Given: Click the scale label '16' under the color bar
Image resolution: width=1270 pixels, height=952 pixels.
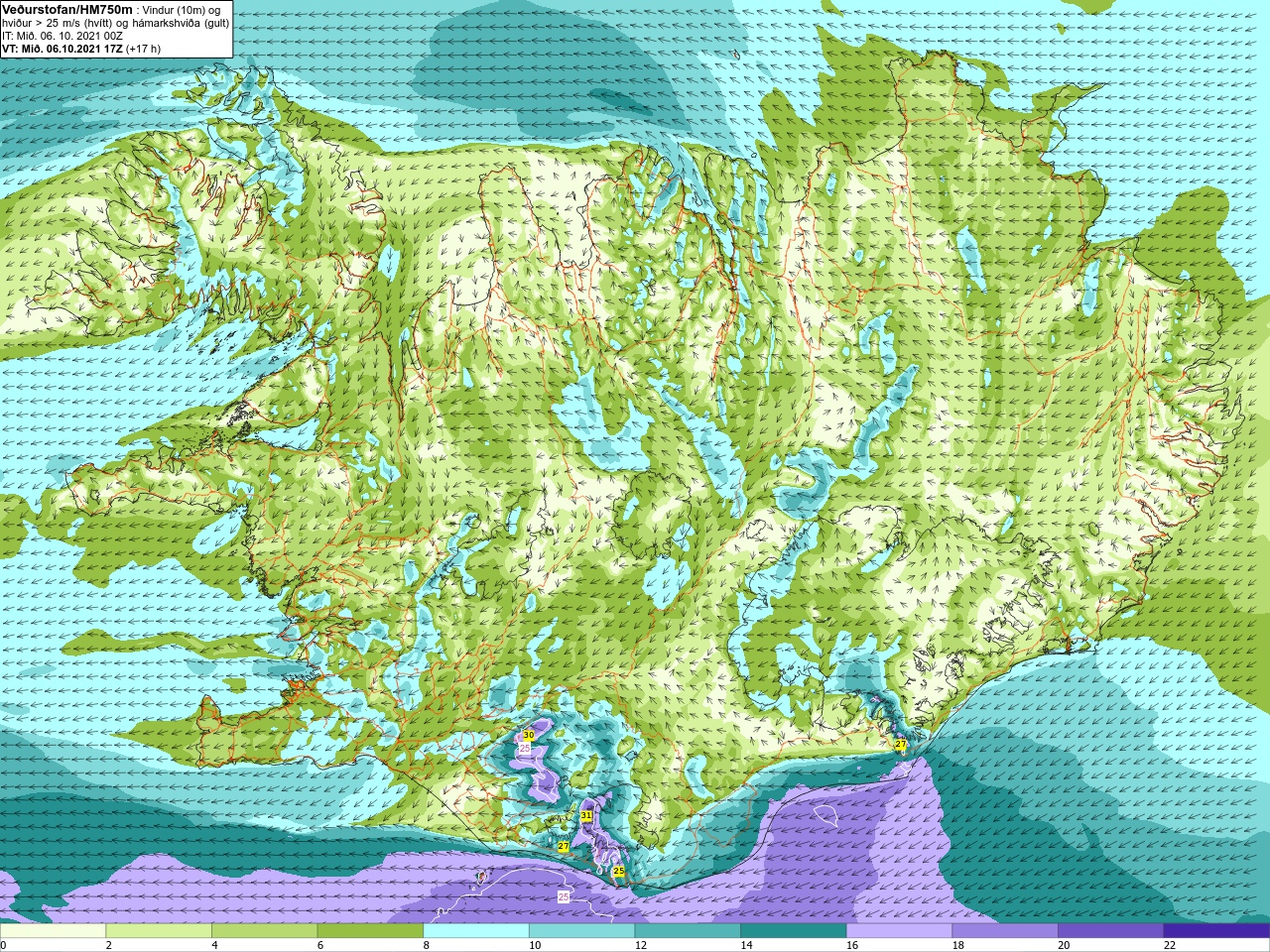Looking at the screenshot, I should click(852, 945).
